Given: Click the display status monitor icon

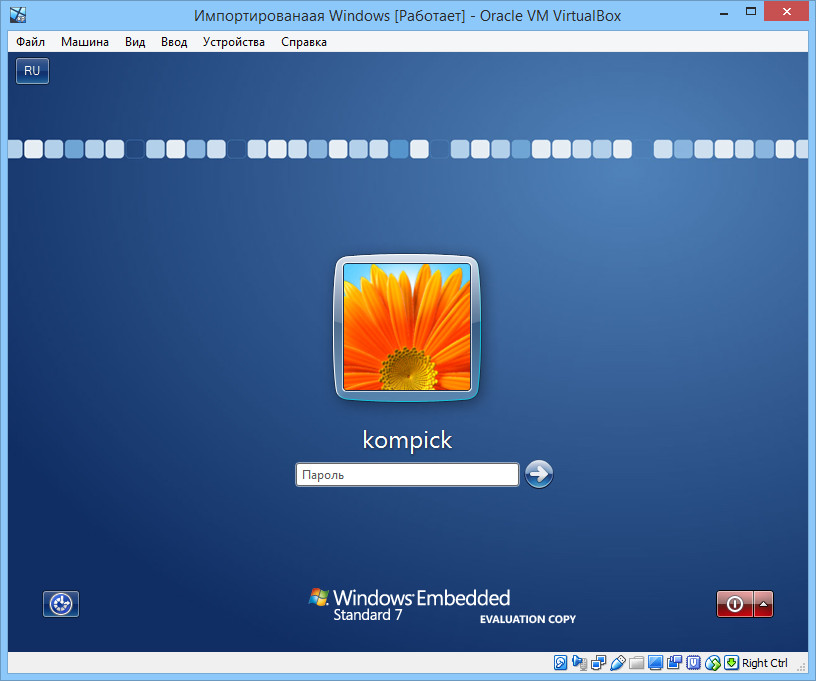Looking at the screenshot, I should click(x=655, y=663).
